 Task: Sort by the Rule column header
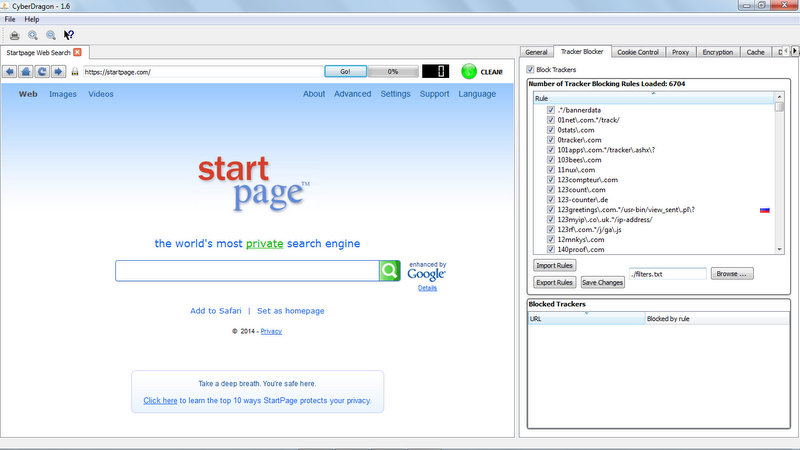point(654,98)
